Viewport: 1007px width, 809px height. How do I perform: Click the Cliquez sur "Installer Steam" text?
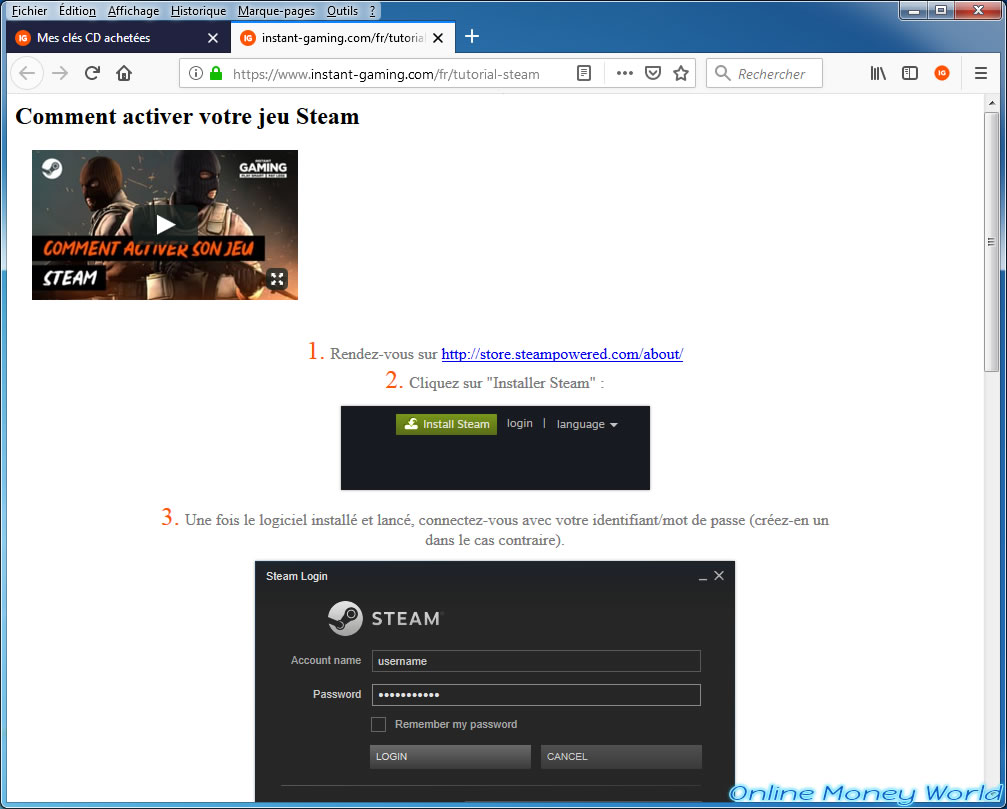coord(507,383)
